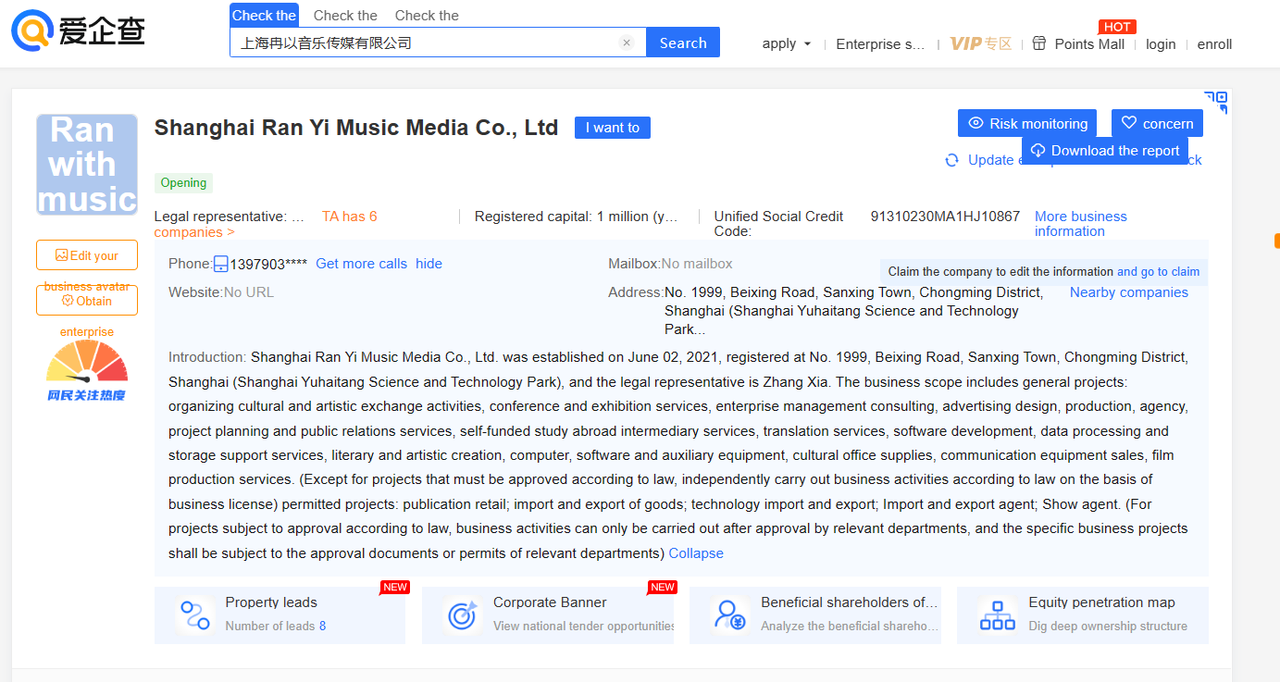The height and width of the screenshot is (682, 1280).
Task: Open More business information link
Action: click(1081, 224)
